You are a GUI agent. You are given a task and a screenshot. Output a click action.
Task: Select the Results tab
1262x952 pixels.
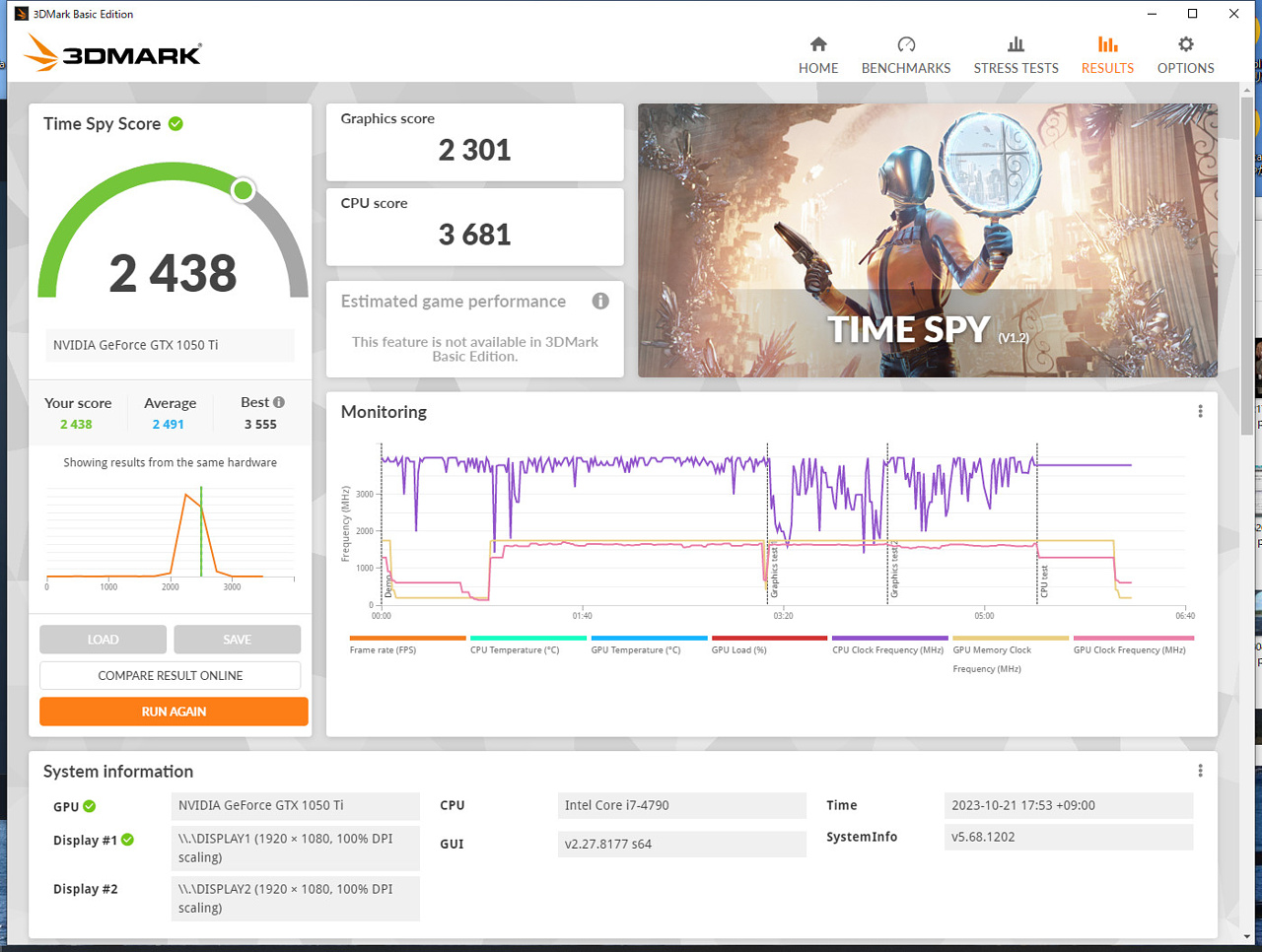pyautogui.click(x=1107, y=55)
